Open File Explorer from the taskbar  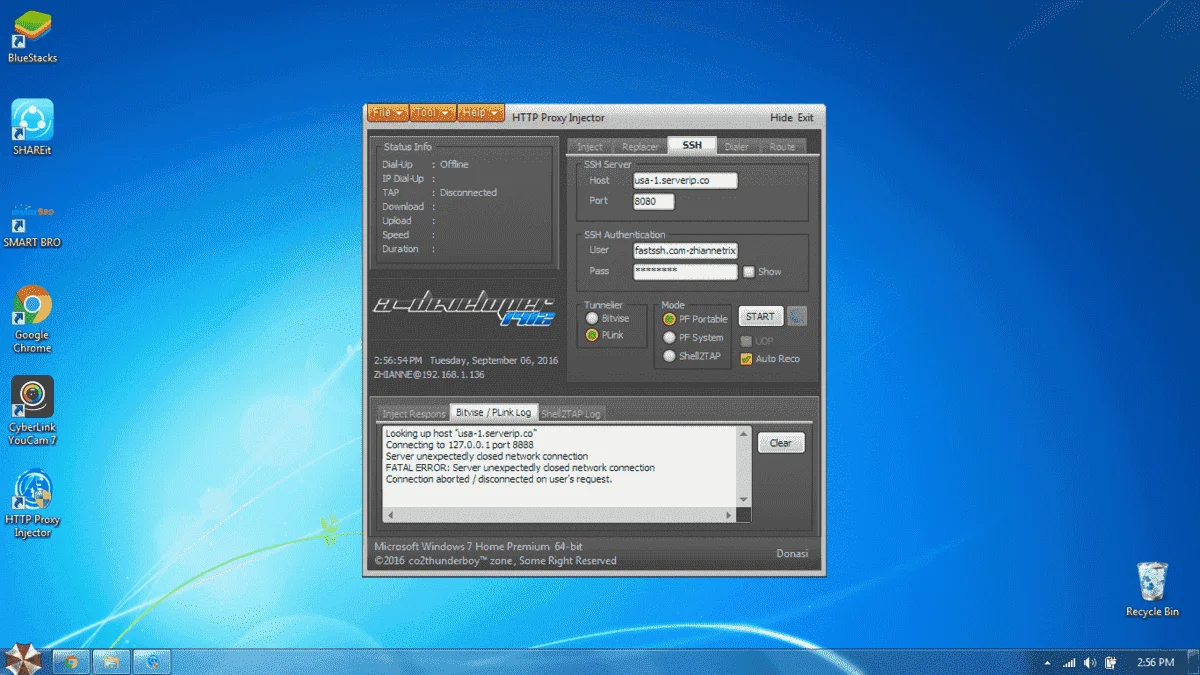(112, 661)
